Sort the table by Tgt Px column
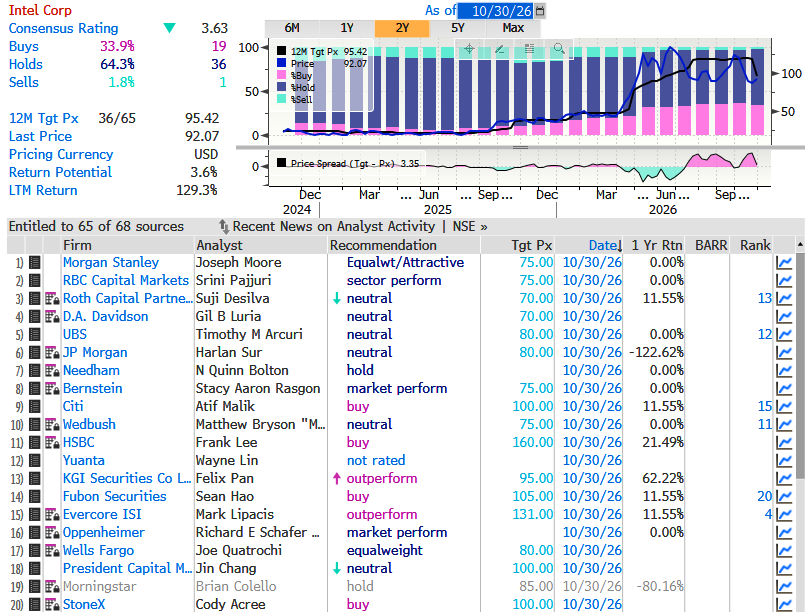The width and height of the screenshot is (806, 612). (532, 246)
